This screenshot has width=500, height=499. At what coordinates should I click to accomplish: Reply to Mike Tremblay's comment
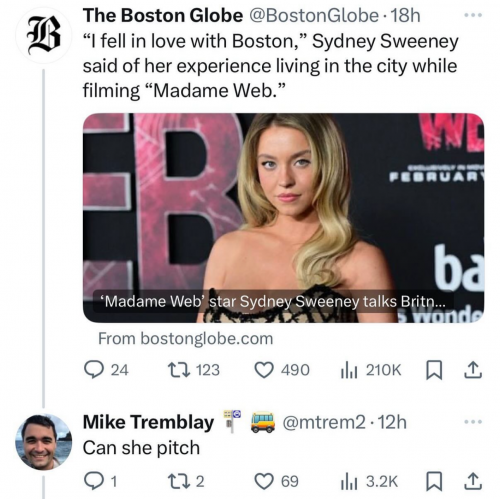(100, 481)
